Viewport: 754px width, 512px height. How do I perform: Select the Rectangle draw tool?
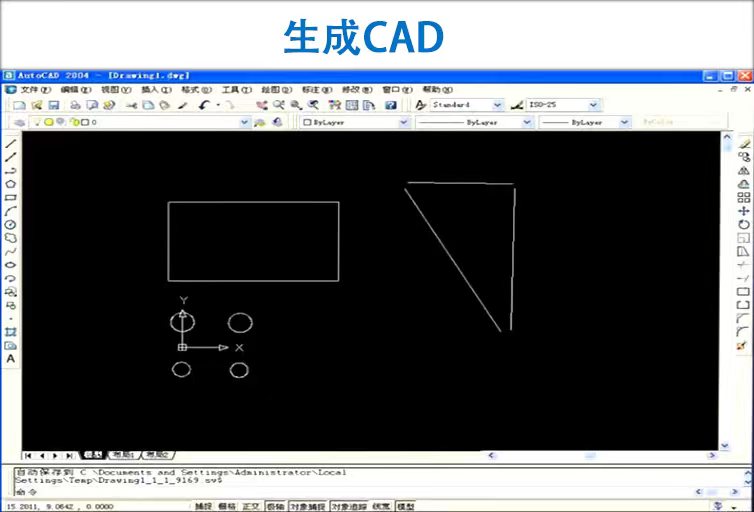click(x=11, y=198)
